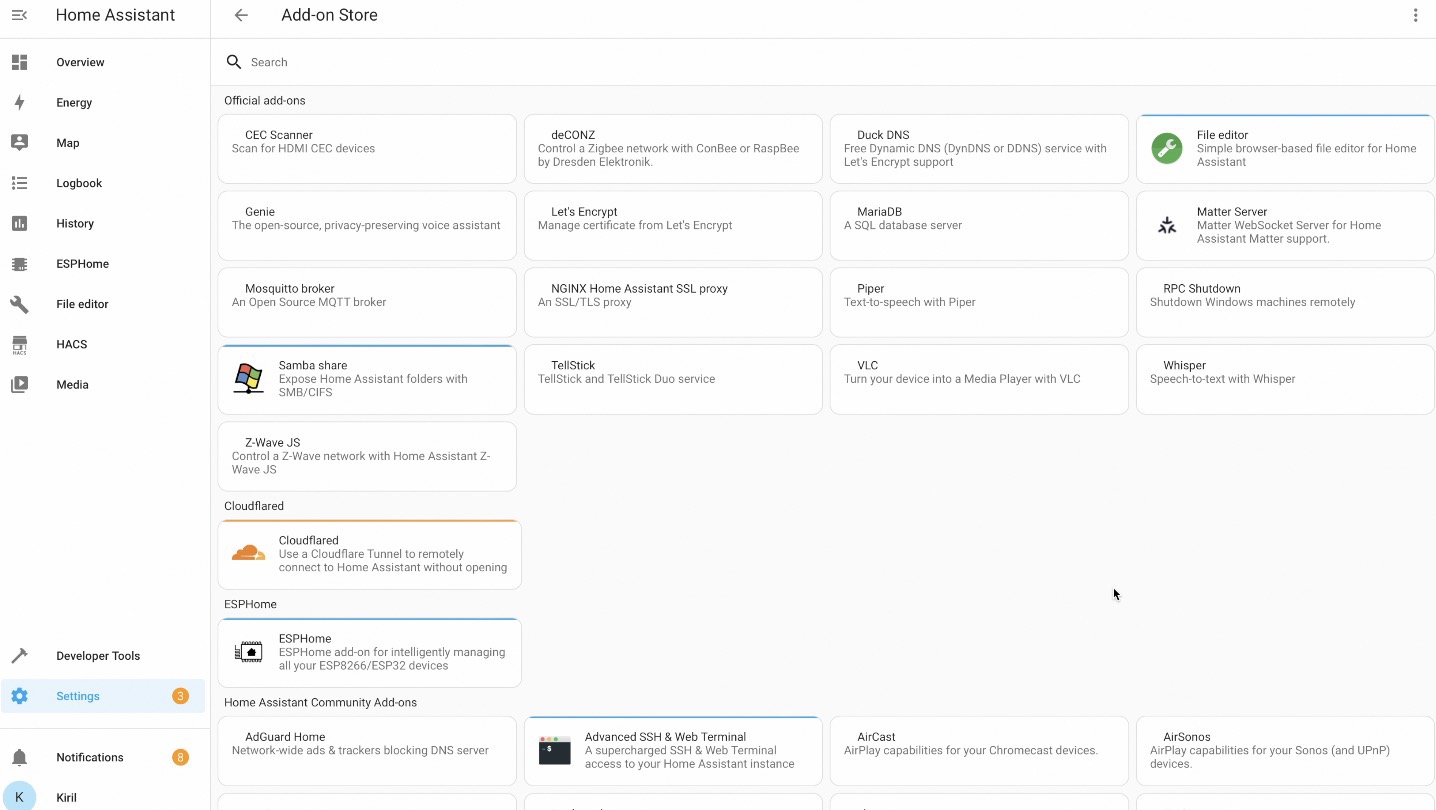Open the MariaDB add-on card

click(x=979, y=226)
